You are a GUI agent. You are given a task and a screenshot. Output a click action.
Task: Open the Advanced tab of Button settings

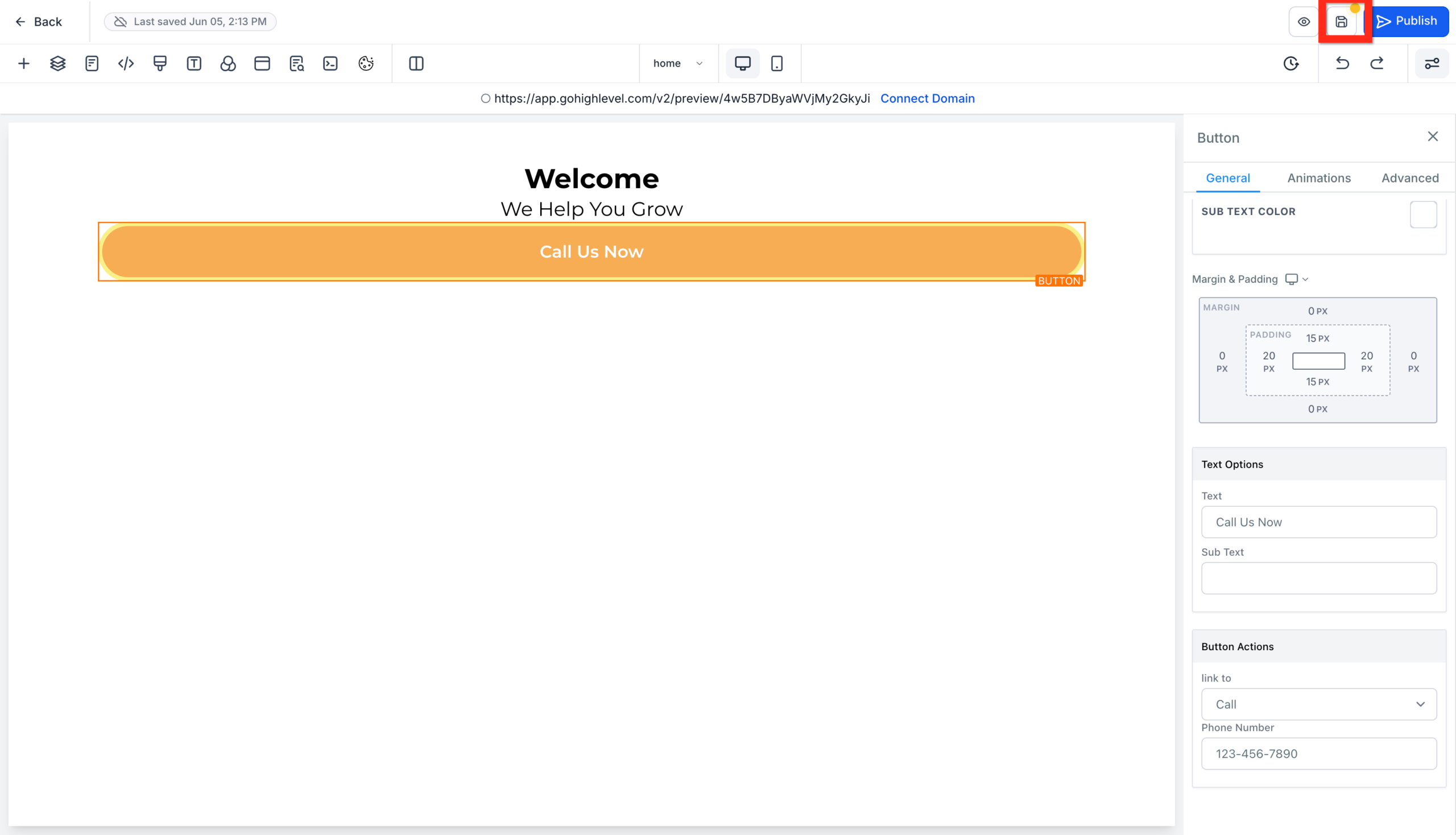[x=1409, y=178]
